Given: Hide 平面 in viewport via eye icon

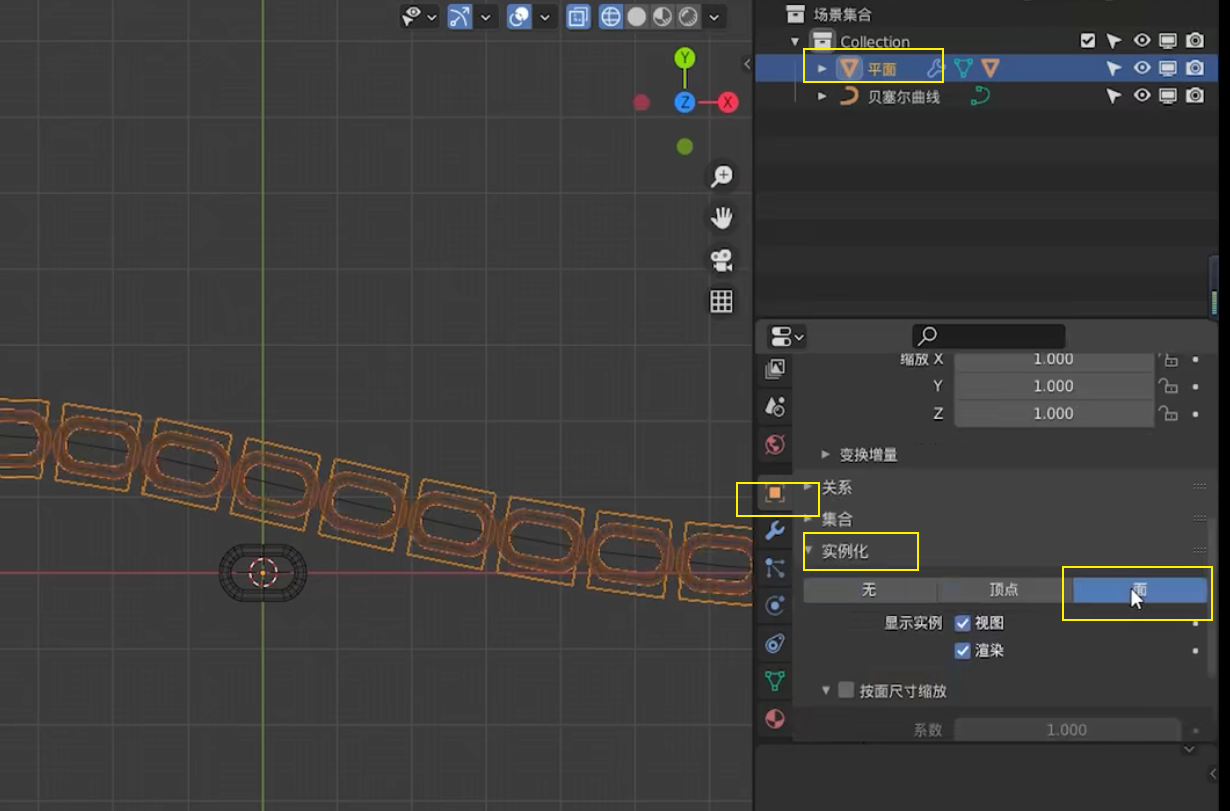Looking at the screenshot, I should pyautogui.click(x=1141, y=68).
